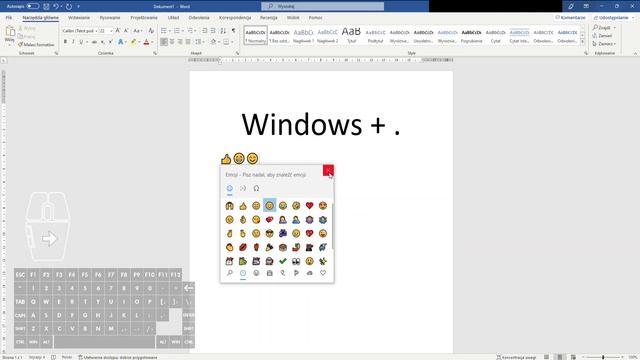The height and width of the screenshot is (360, 640).
Task: Click the bullets list icon
Action: (164, 31)
